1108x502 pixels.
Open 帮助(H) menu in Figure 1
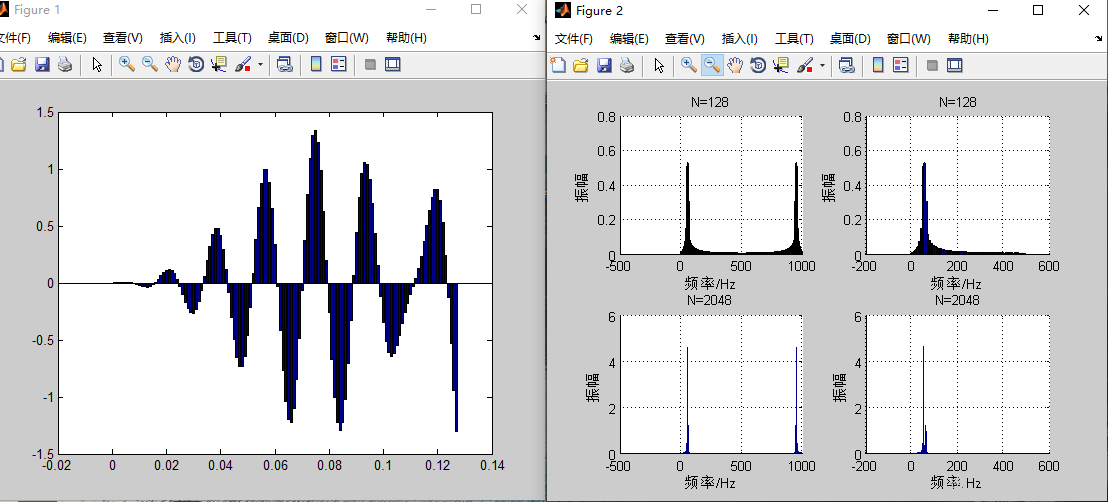pos(406,38)
